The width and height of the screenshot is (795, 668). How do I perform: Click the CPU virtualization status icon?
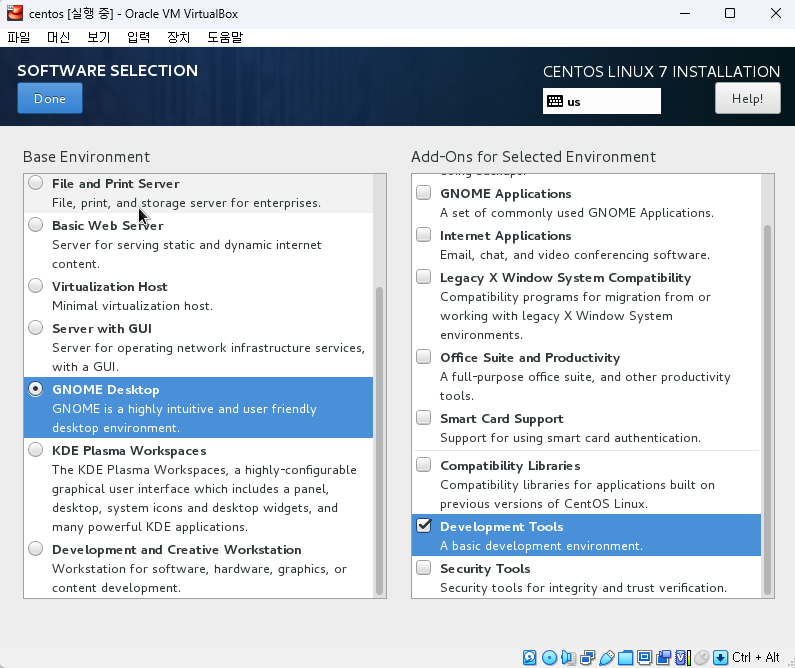click(x=682, y=657)
